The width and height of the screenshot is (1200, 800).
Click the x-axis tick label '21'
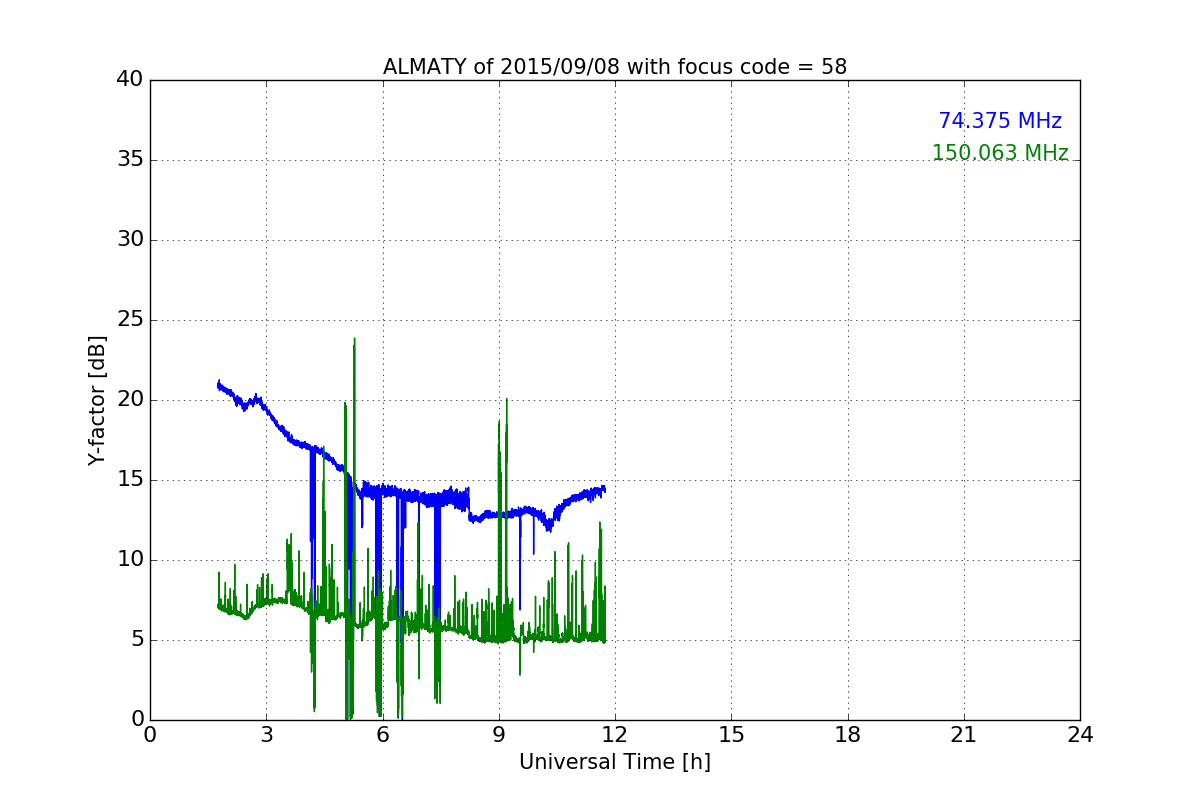(964, 734)
